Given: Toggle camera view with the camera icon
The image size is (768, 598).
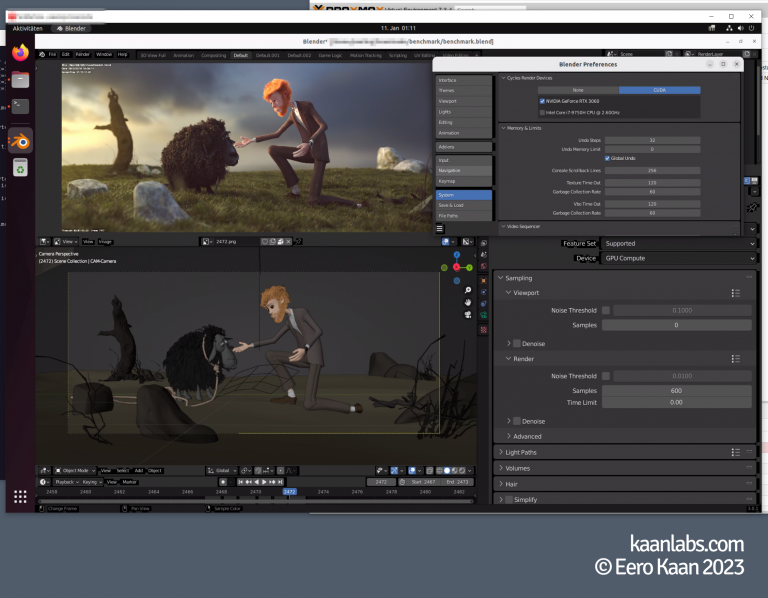Looking at the screenshot, I should [x=467, y=315].
